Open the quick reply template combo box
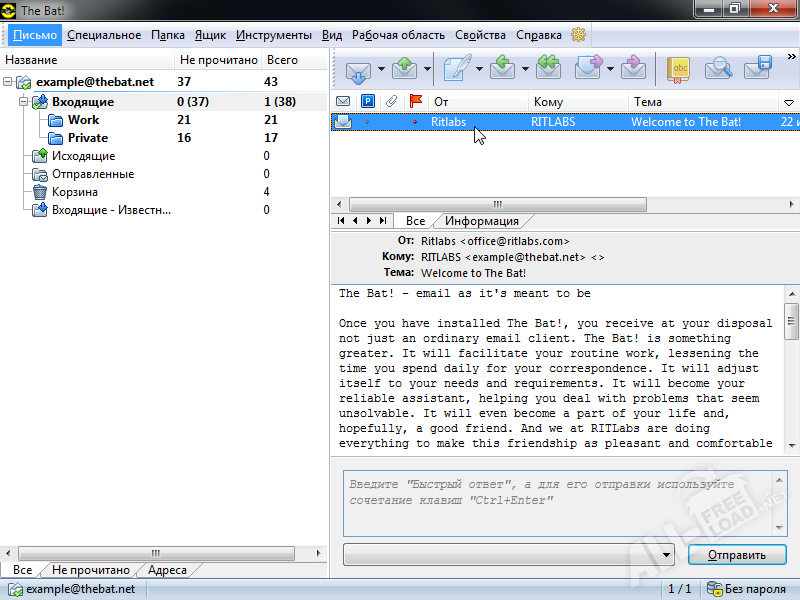Image resolution: width=800 pixels, height=600 pixels. pos(509,554)
